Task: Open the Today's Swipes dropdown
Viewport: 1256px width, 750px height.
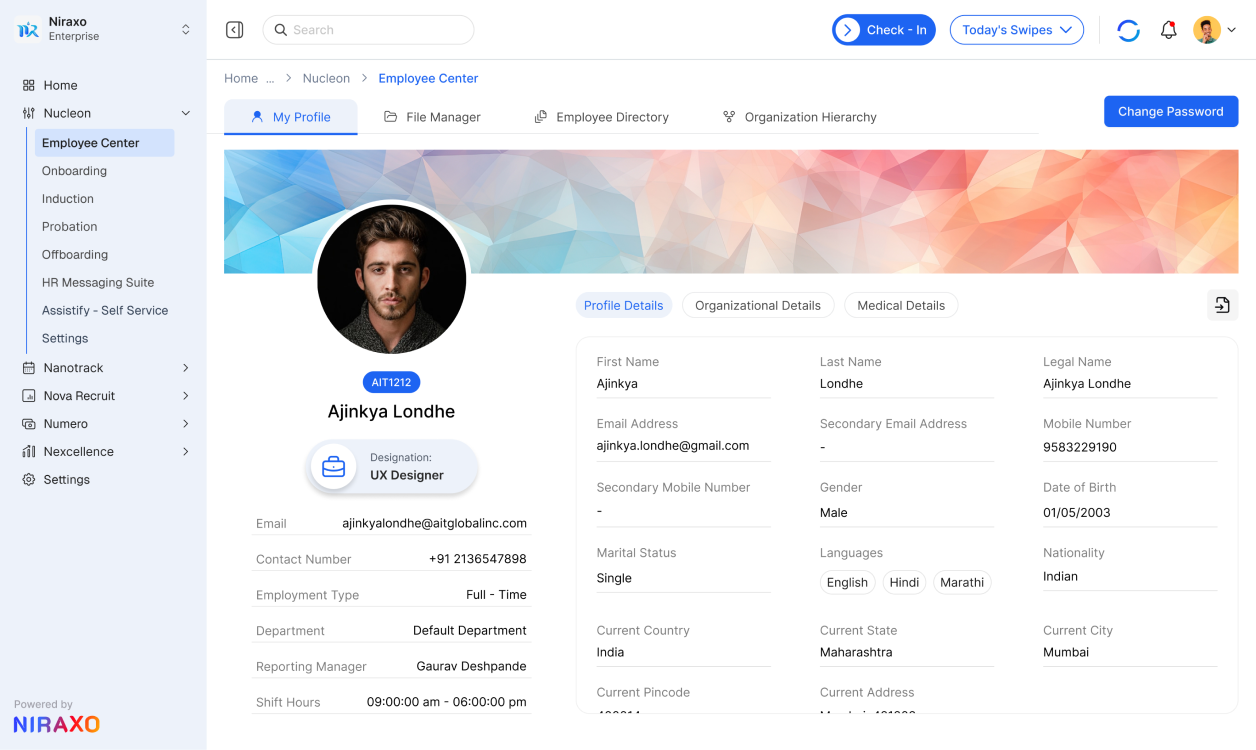Action: [x=1016, y=30]
